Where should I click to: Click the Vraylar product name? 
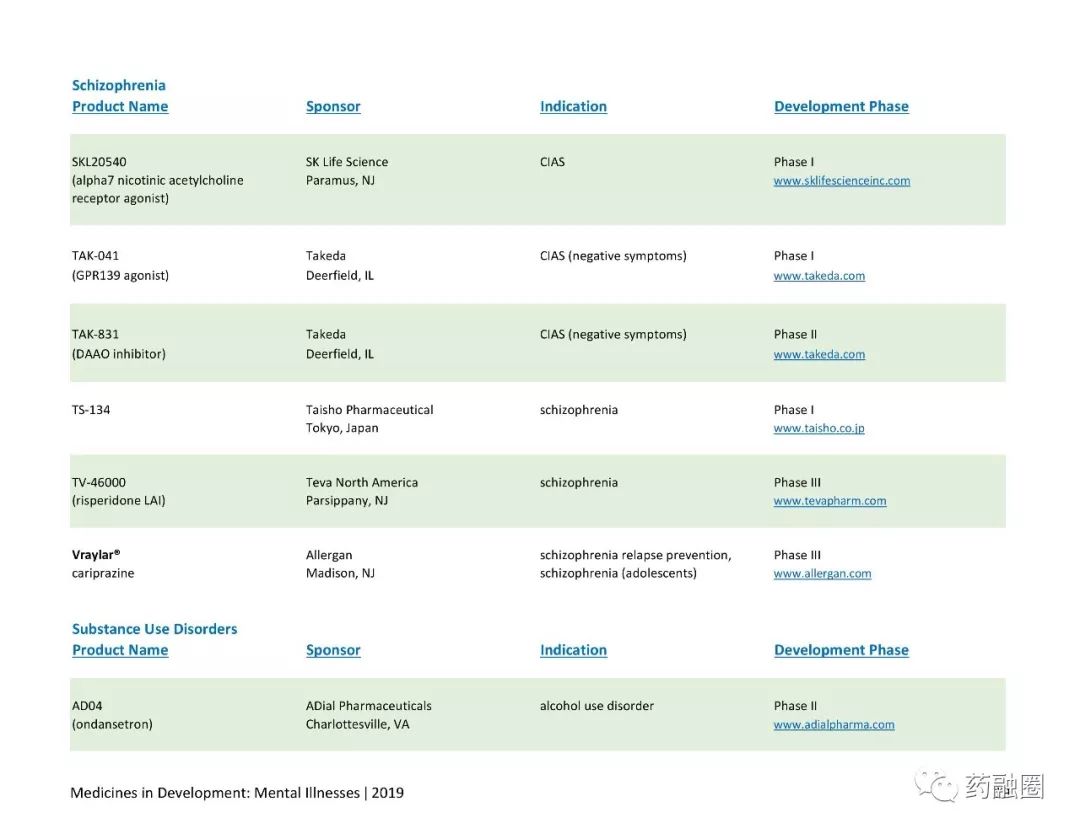coord(96,554)
